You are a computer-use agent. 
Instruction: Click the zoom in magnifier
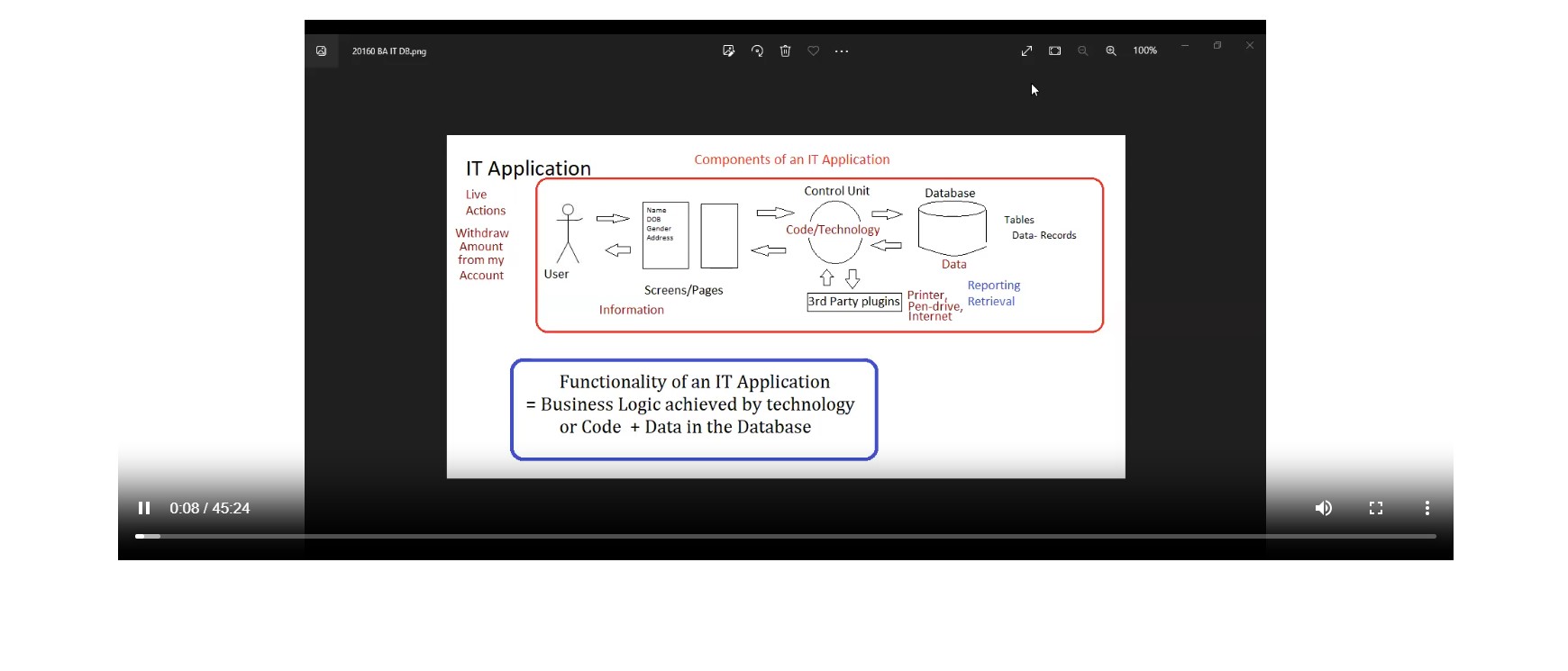click(x=1111, y=51)
